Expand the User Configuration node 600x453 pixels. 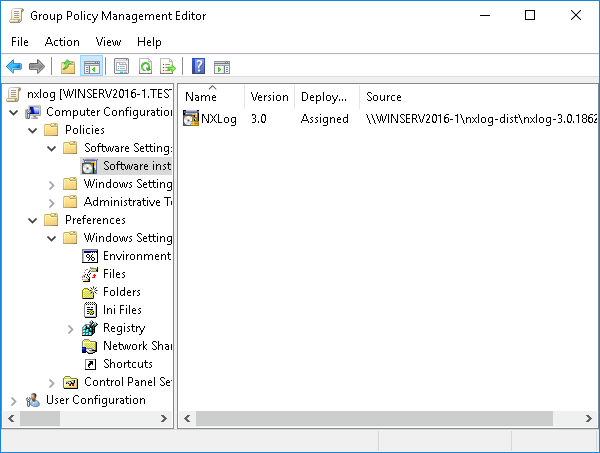click(13, 400)
